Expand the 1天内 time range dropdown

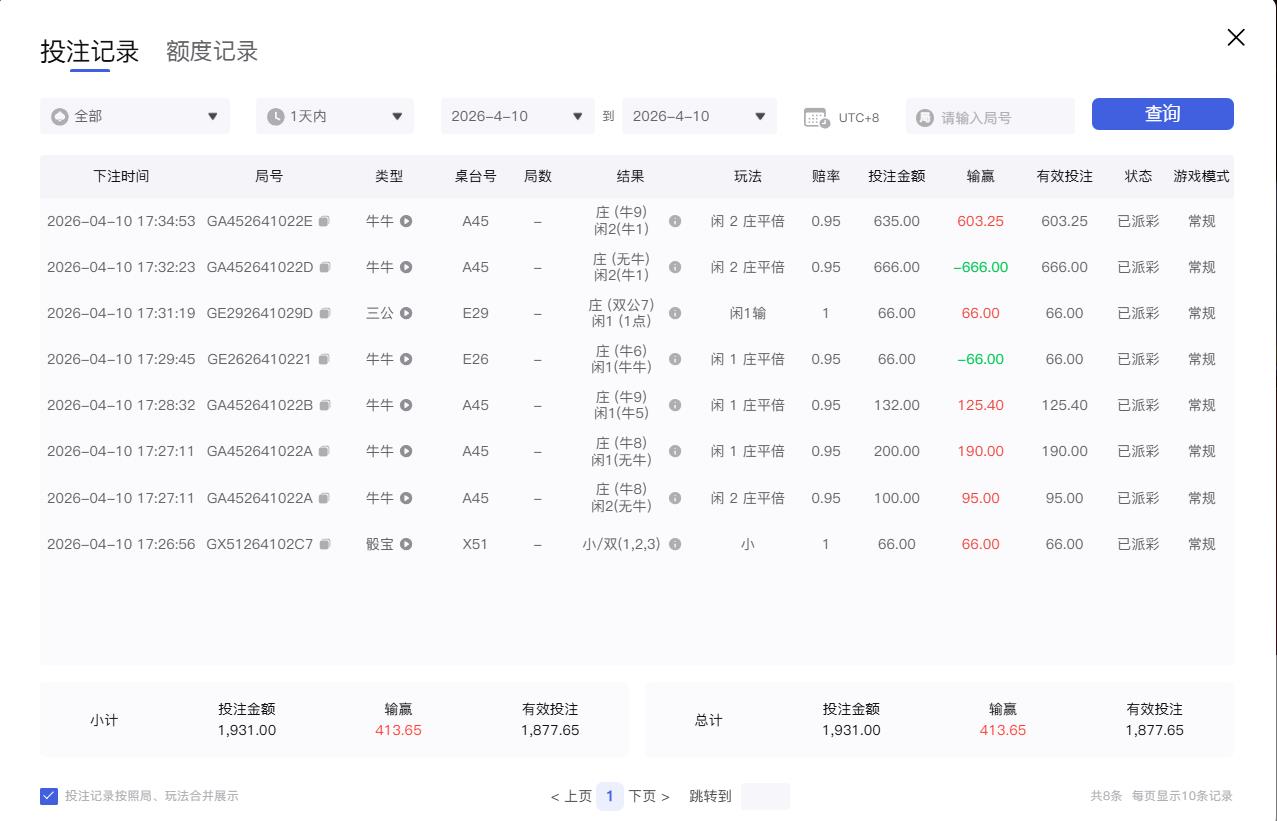pyautogui.click(x=334, y=115)
